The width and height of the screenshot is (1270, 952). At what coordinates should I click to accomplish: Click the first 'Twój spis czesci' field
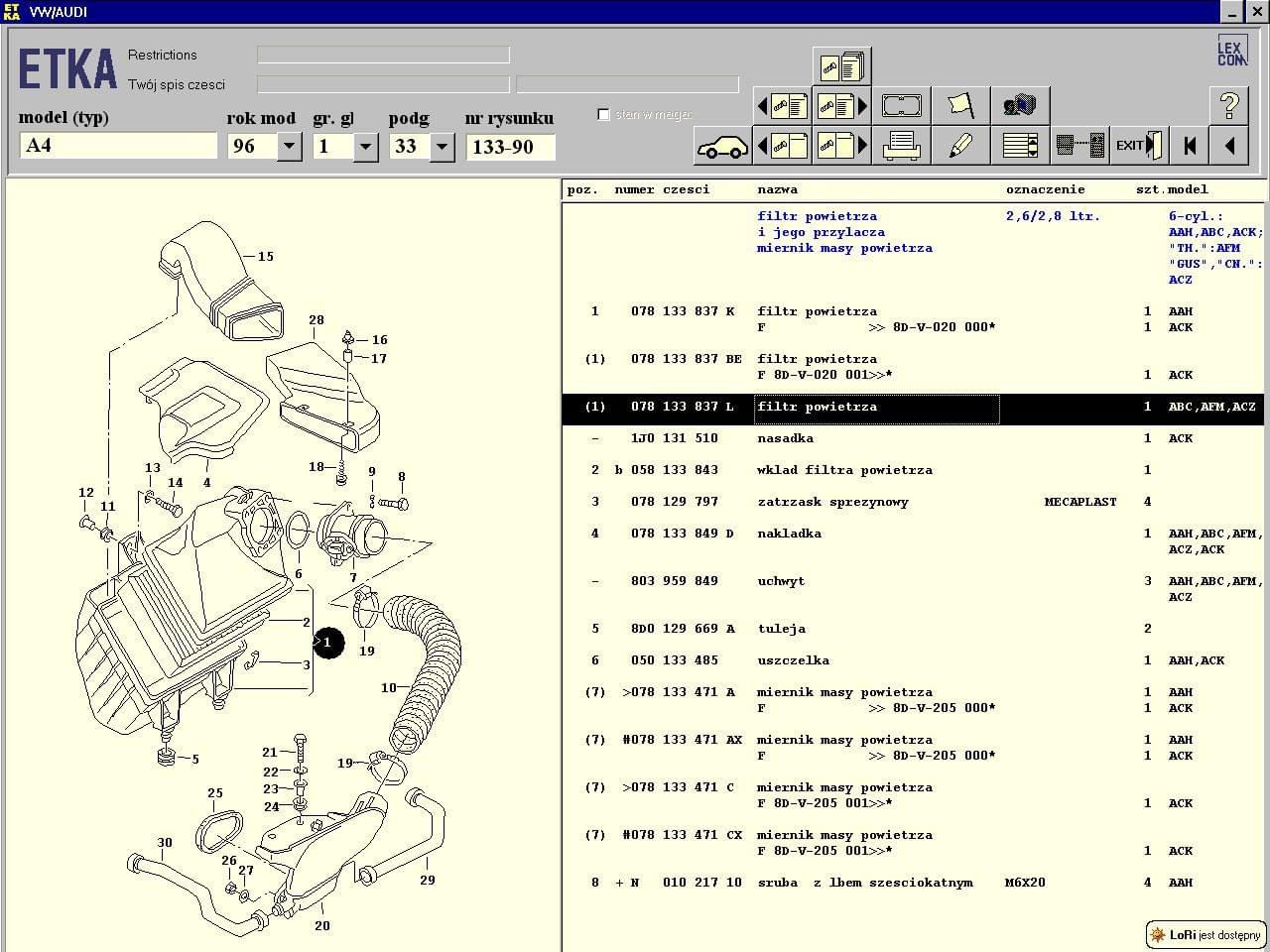[x=383, y=84]
